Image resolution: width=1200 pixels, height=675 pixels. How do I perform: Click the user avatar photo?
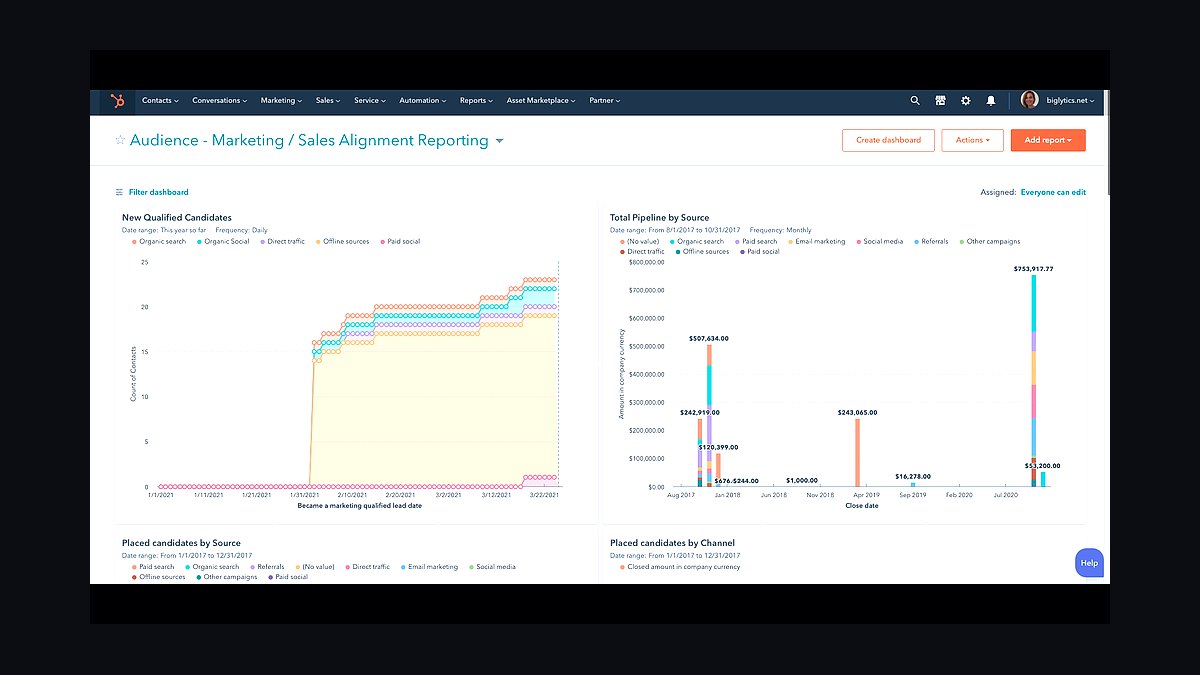click(1030, 100)
